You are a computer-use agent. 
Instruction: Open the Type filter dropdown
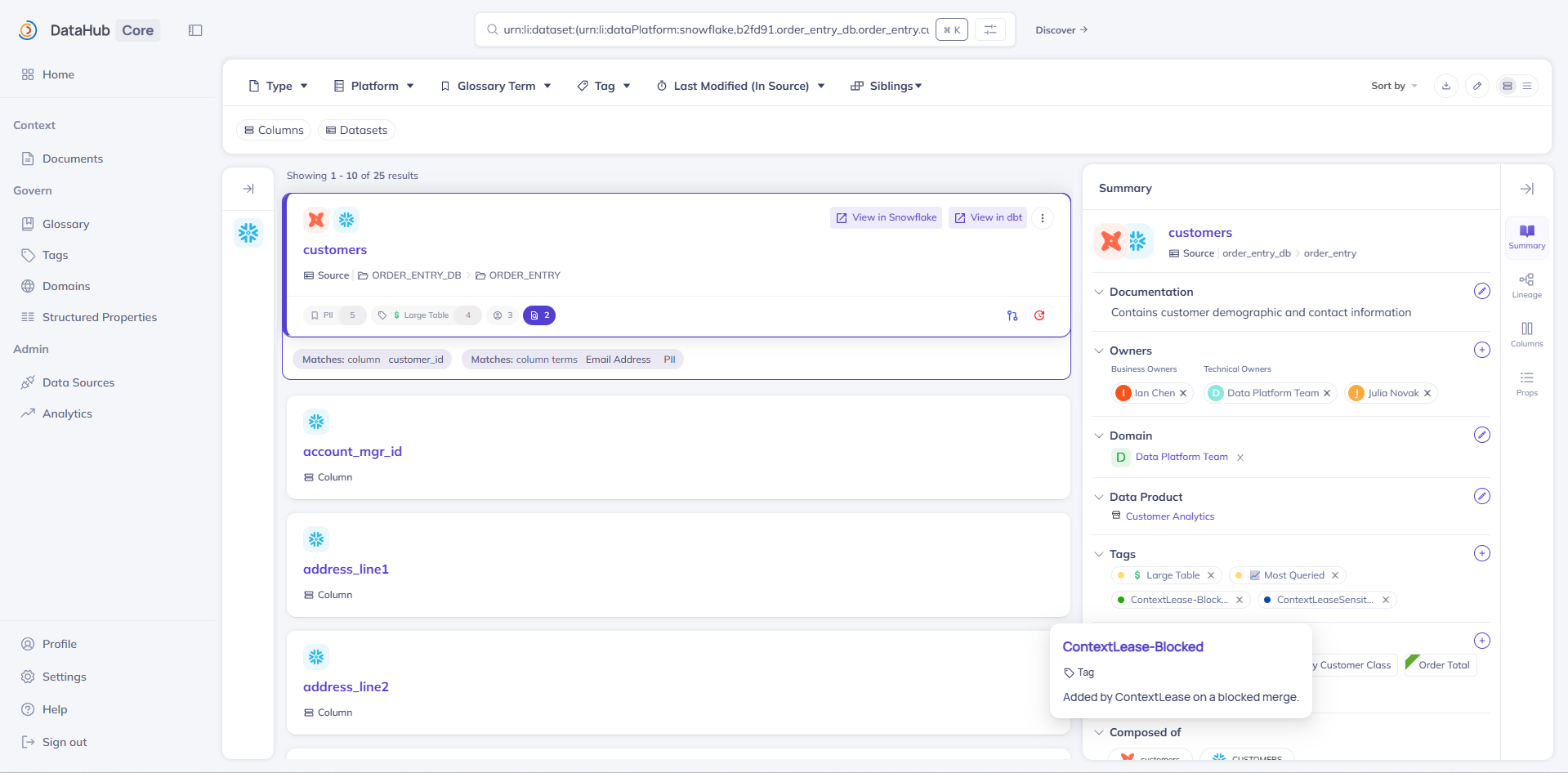click(x=278, y=86)
